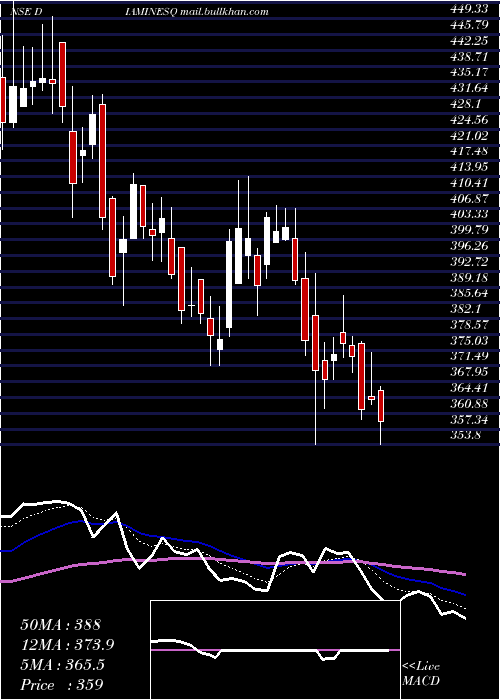The height and width of the screenshot is (700, 500).
Task: Click the 367.95 price axis label
Action: tap(471, 373)
